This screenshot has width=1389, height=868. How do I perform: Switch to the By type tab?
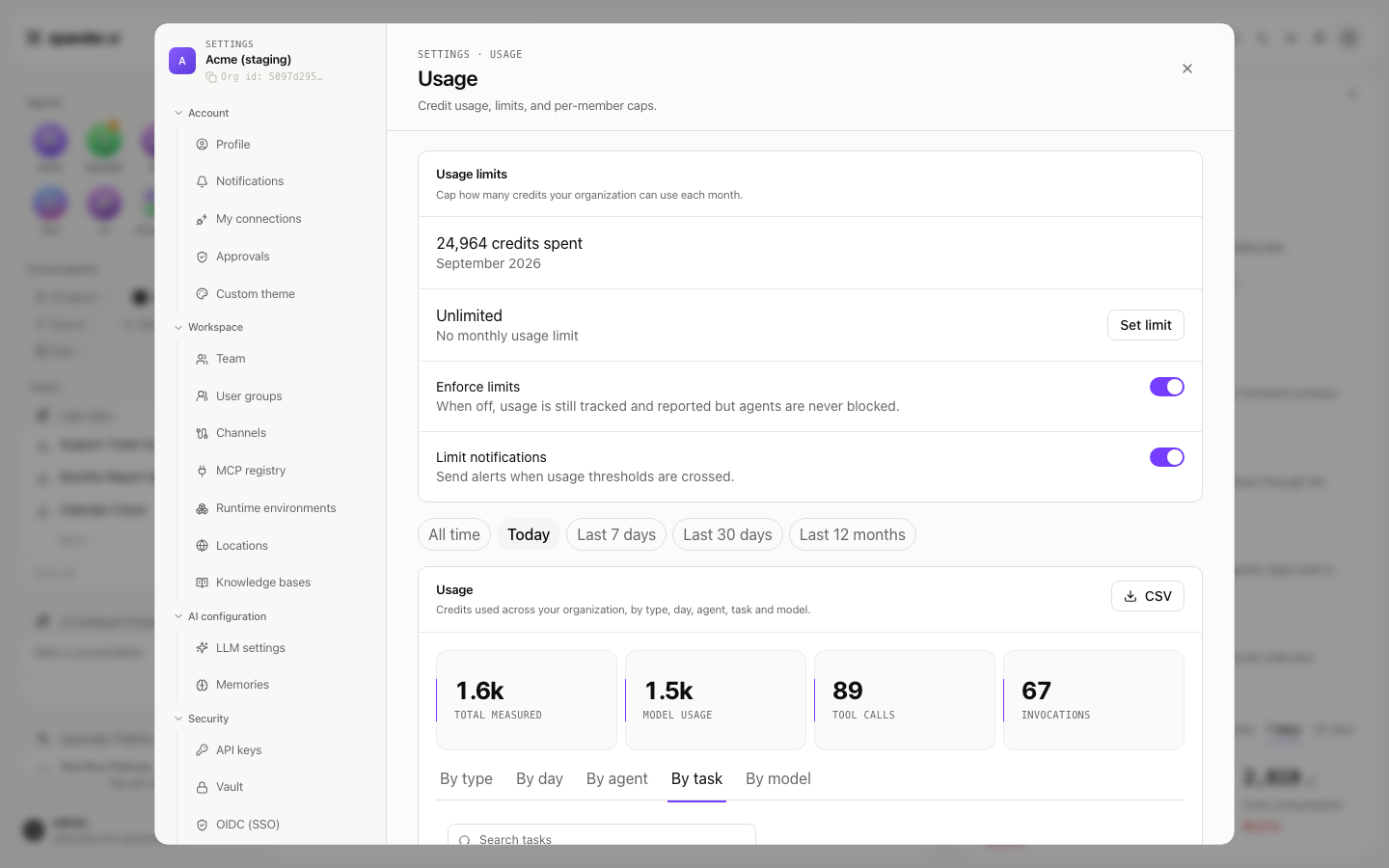(466, 779)
